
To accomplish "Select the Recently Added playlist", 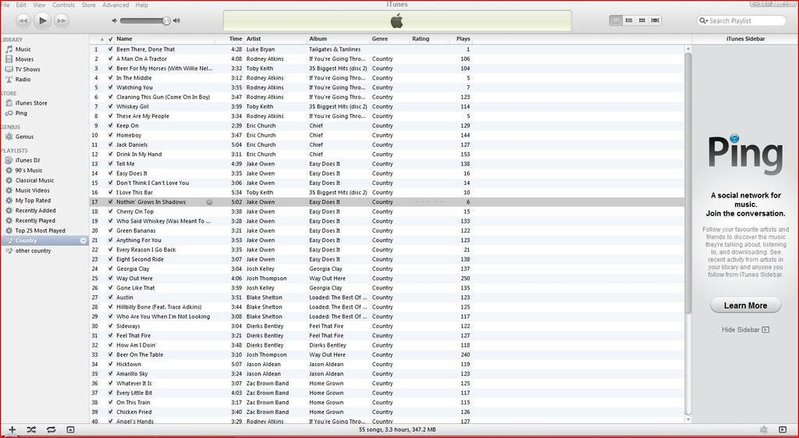I will click(x=35, y=210).
